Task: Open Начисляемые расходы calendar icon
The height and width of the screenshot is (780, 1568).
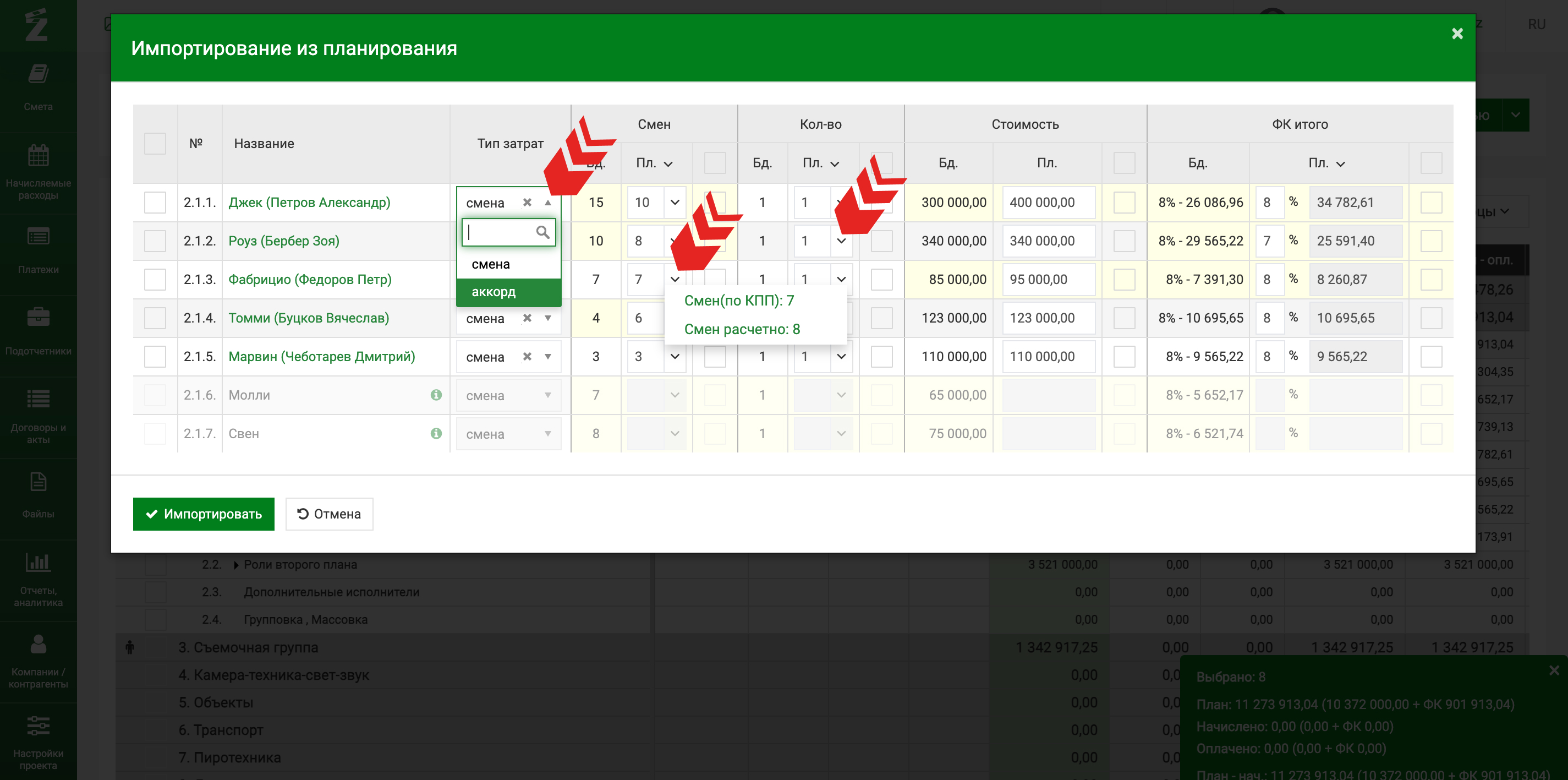Action: pyautogui.click(x=38, y=155)
